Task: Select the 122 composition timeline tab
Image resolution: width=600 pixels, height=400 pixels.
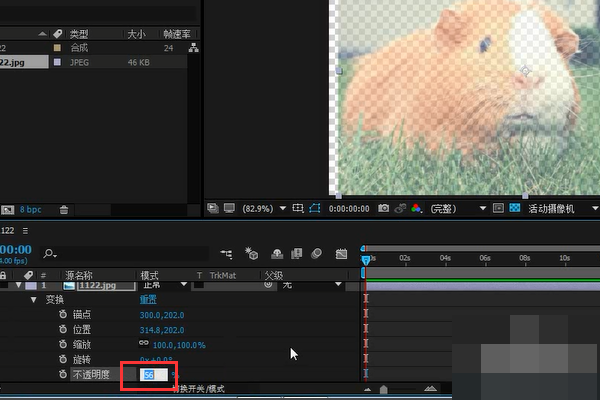Action: (x=7, y=230)
